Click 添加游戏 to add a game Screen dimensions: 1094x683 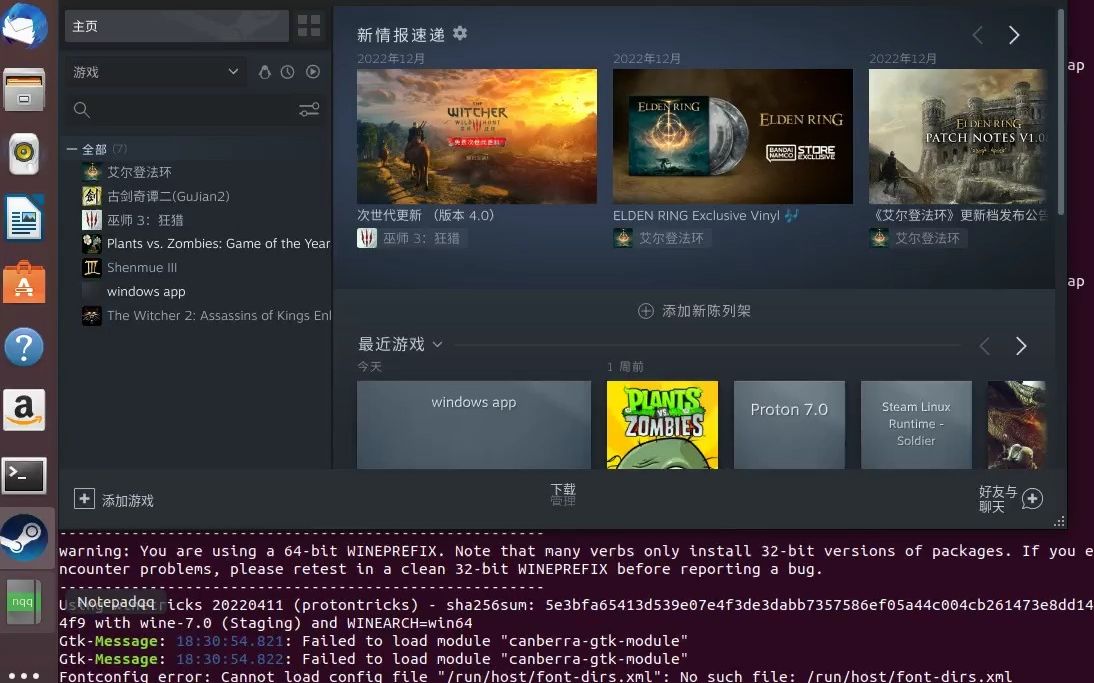point(114,498)
